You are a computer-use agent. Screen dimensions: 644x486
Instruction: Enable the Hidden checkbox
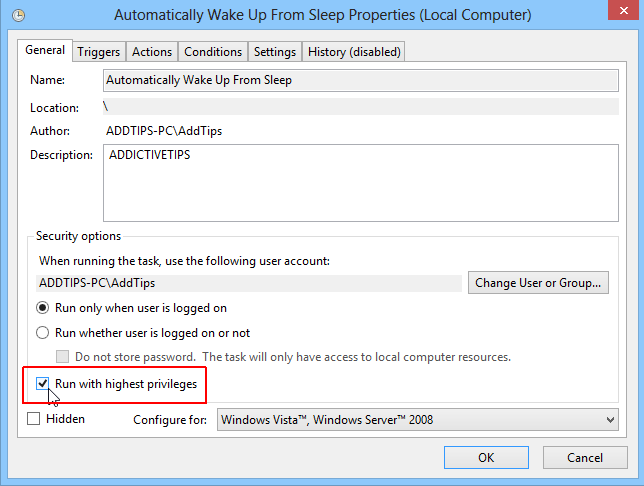coord(34,419)
